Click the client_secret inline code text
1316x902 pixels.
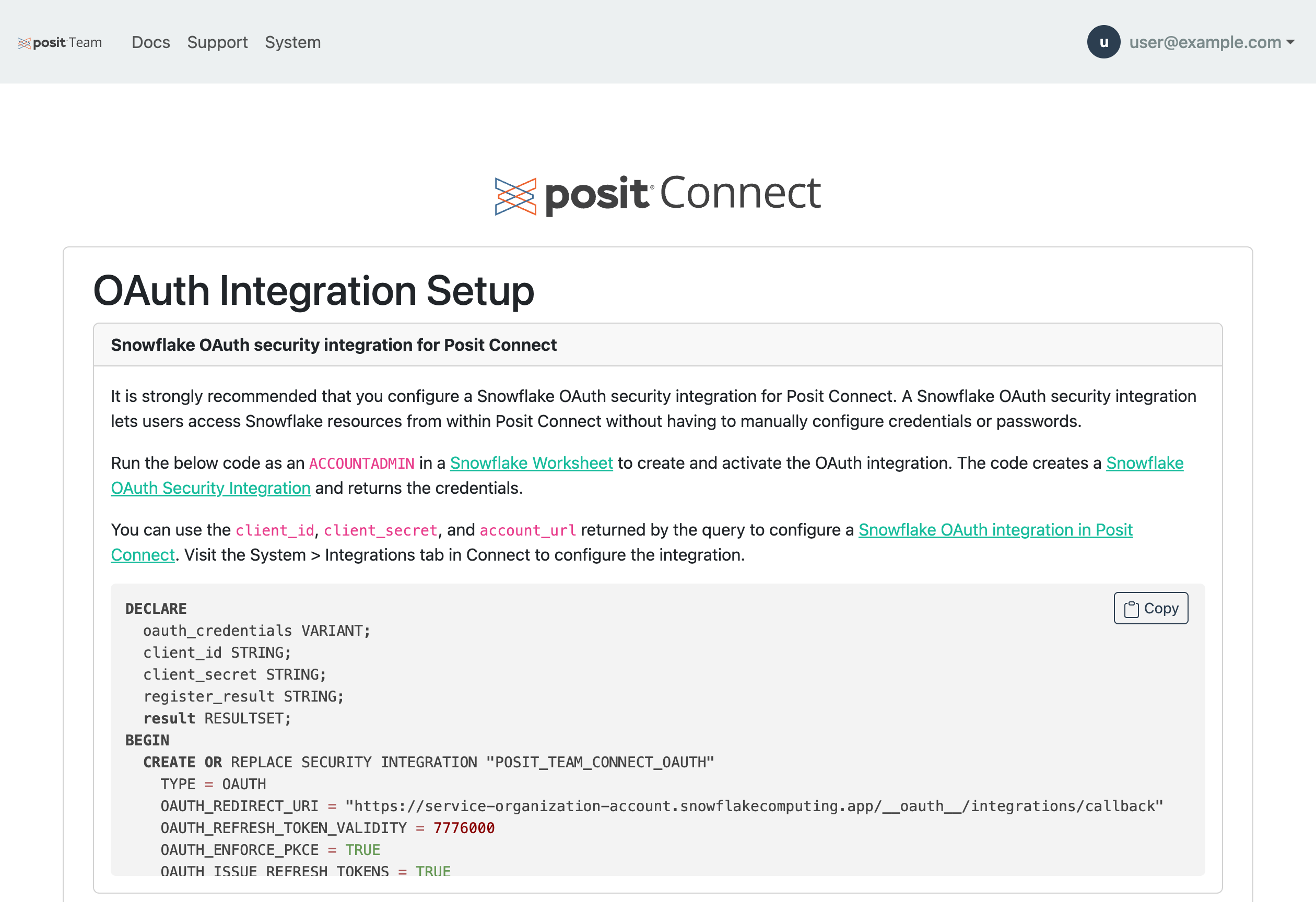(x=381, y=530)
